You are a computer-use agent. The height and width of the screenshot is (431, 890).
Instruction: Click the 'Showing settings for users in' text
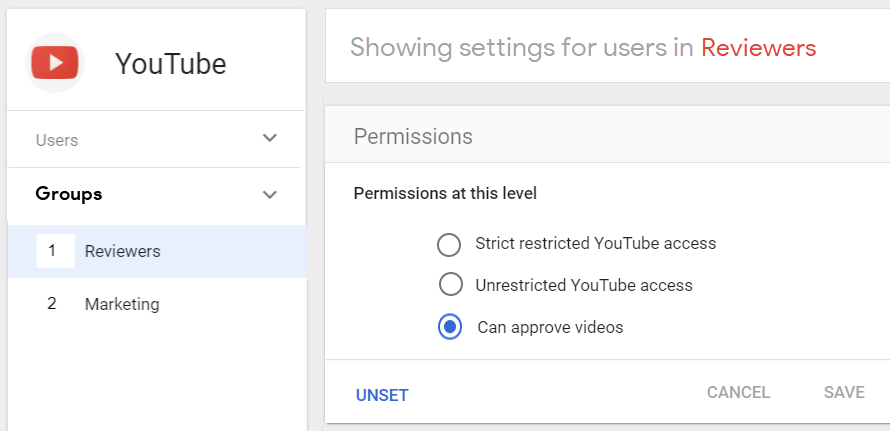tap(522, 47)
